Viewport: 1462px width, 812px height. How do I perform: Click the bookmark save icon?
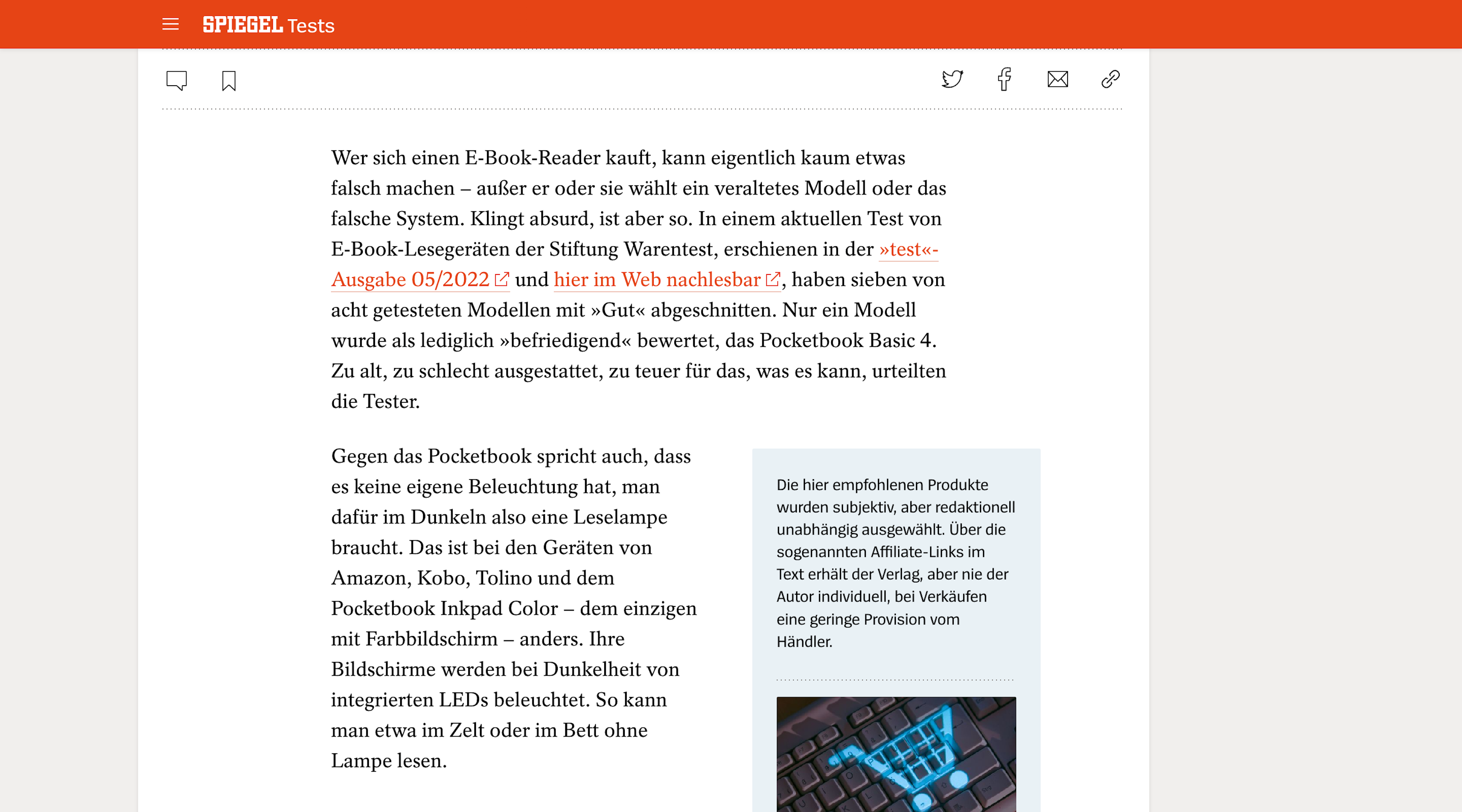[228, 79]
